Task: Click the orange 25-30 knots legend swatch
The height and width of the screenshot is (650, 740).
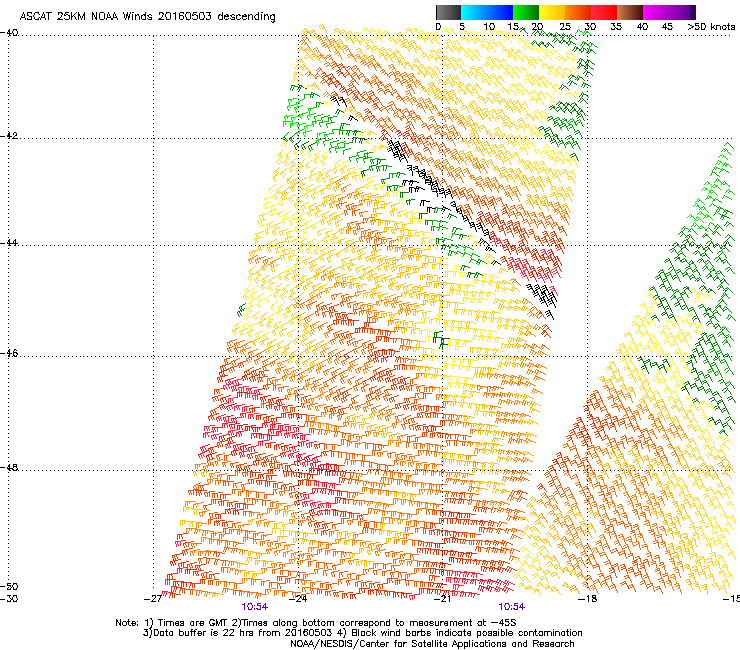Action: pos(578,12)
